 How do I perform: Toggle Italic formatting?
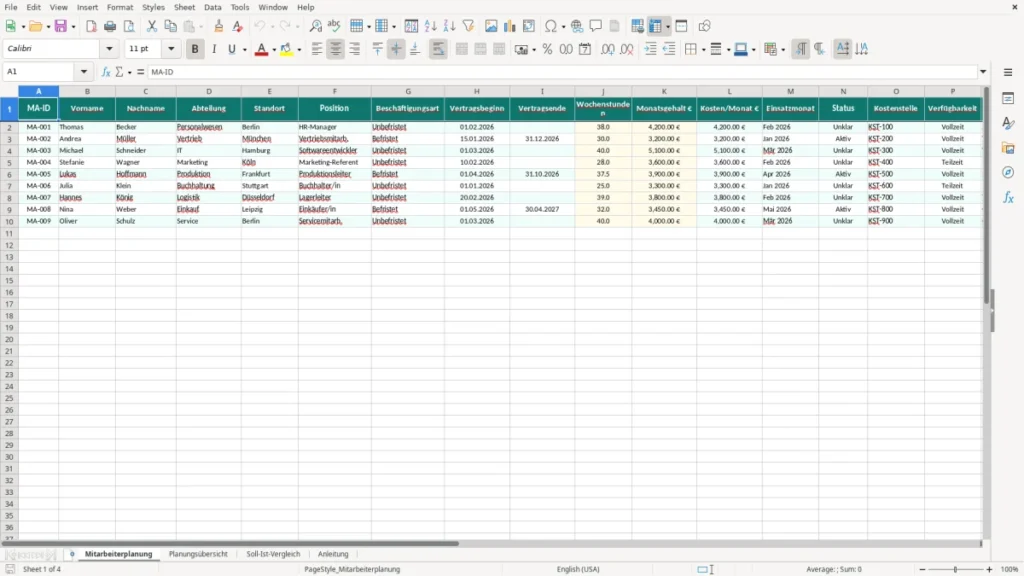[x=214, y=49]
